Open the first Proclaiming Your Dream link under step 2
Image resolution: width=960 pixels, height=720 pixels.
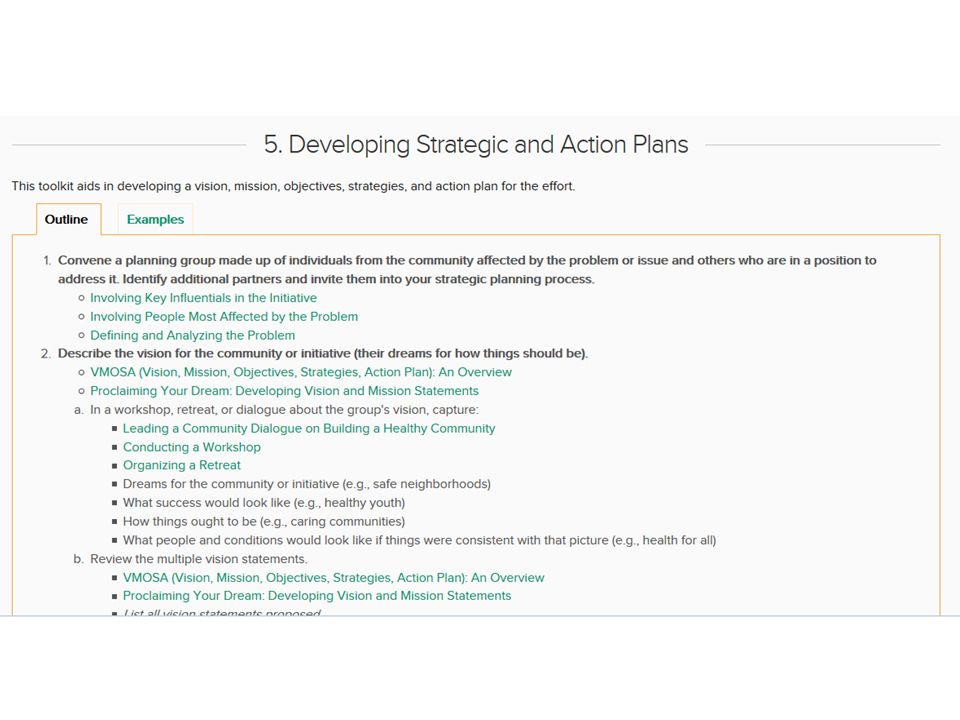[x=284, y=391]
